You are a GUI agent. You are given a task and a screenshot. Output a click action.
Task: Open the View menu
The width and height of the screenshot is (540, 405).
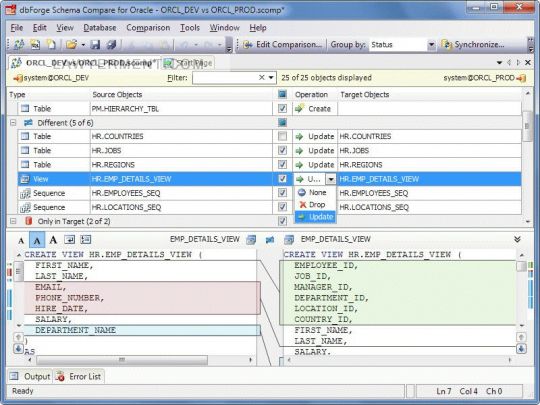(x=65, y=28)
